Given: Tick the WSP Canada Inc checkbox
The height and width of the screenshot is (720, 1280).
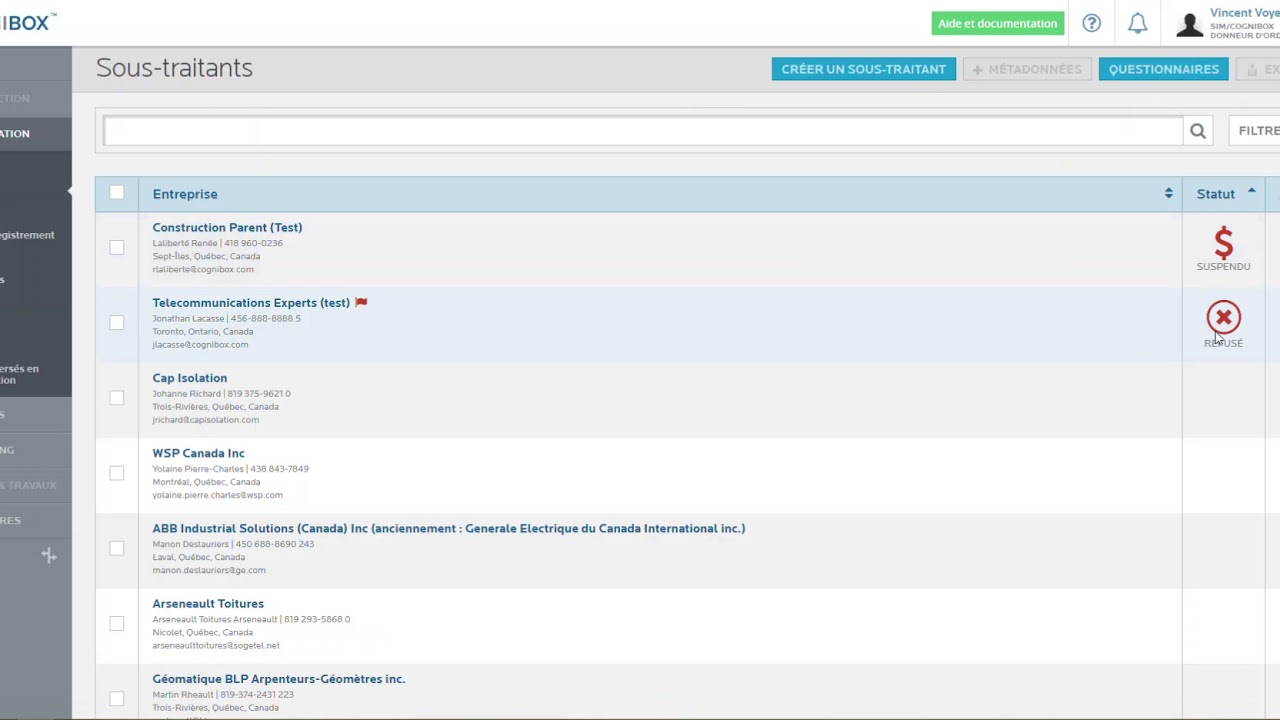Looking at the screenshot, I should point(117,473).
